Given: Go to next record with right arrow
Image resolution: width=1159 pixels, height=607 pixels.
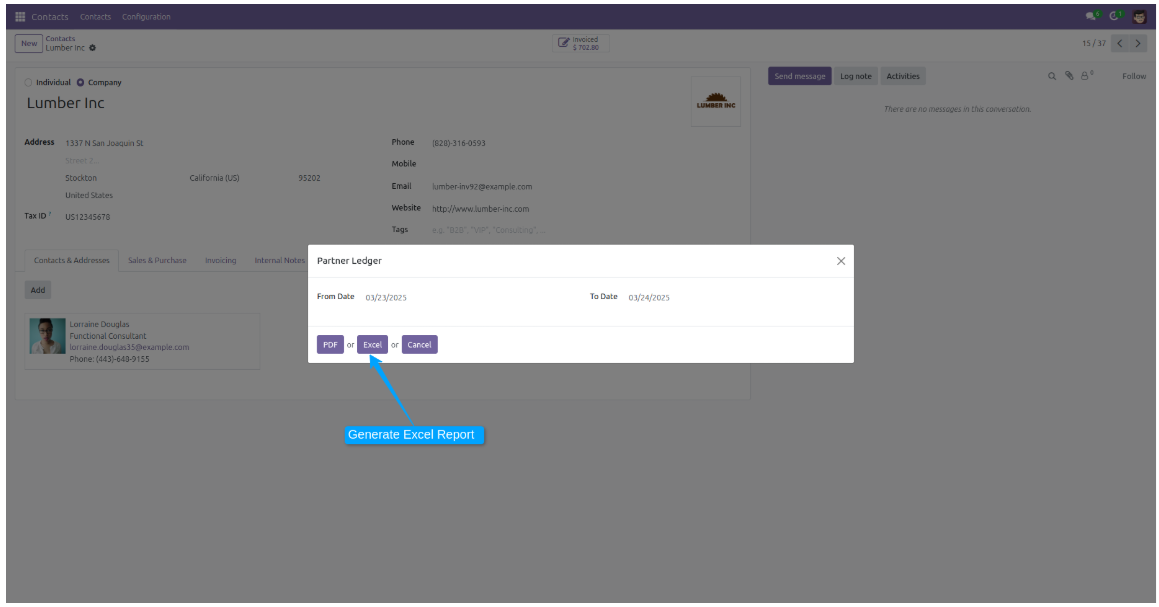Looking at the screenshot, I should (1138, 44).
